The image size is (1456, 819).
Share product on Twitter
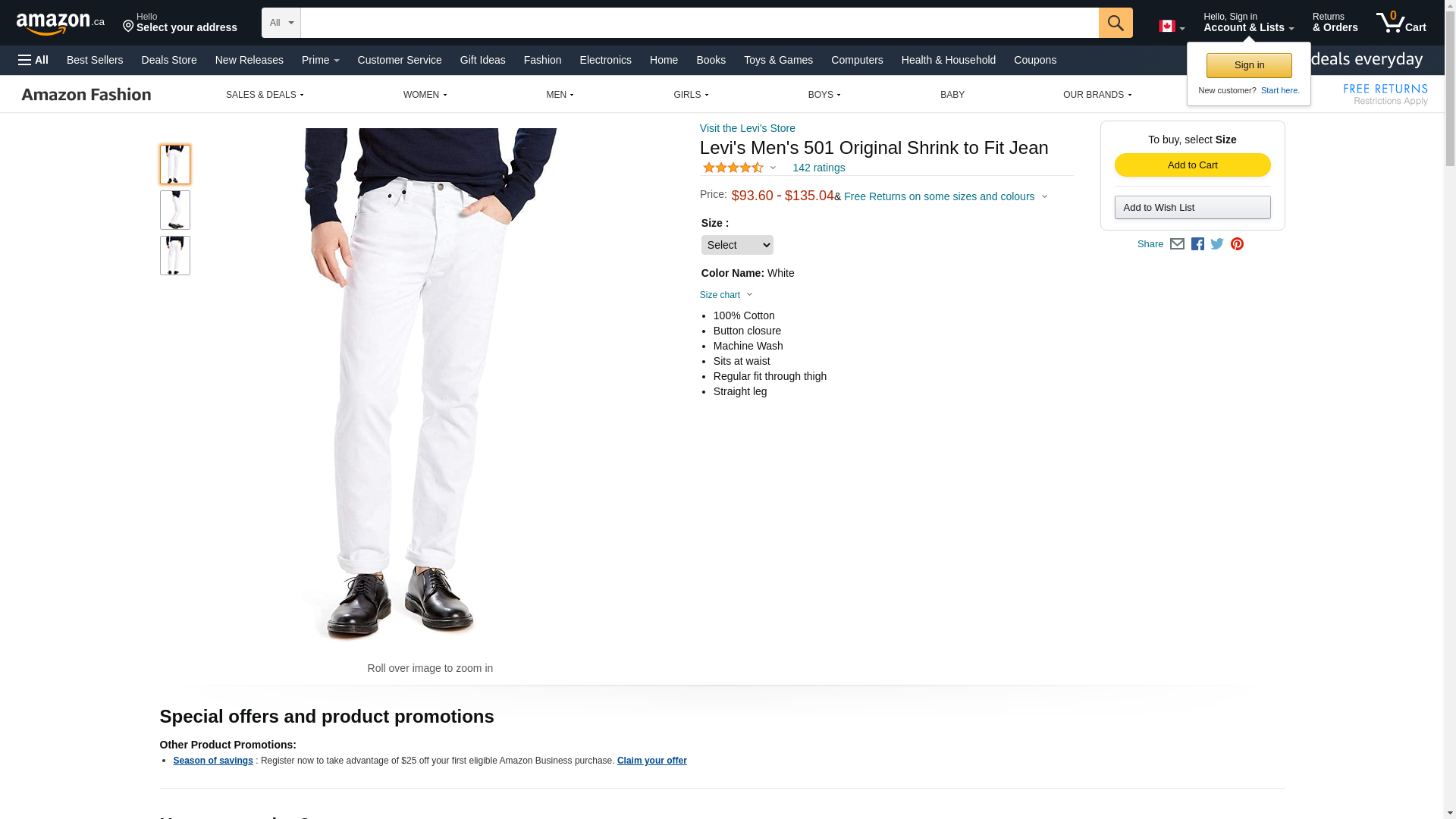1217,244
